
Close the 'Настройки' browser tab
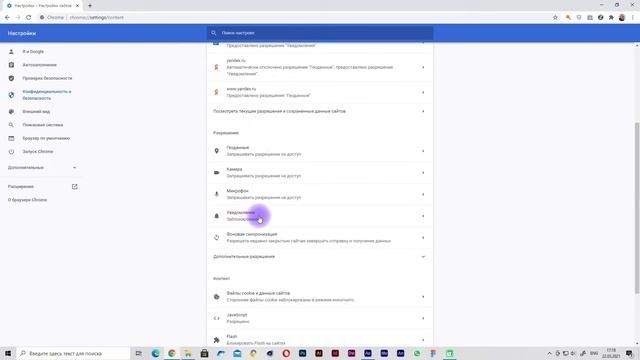point(77,6)
